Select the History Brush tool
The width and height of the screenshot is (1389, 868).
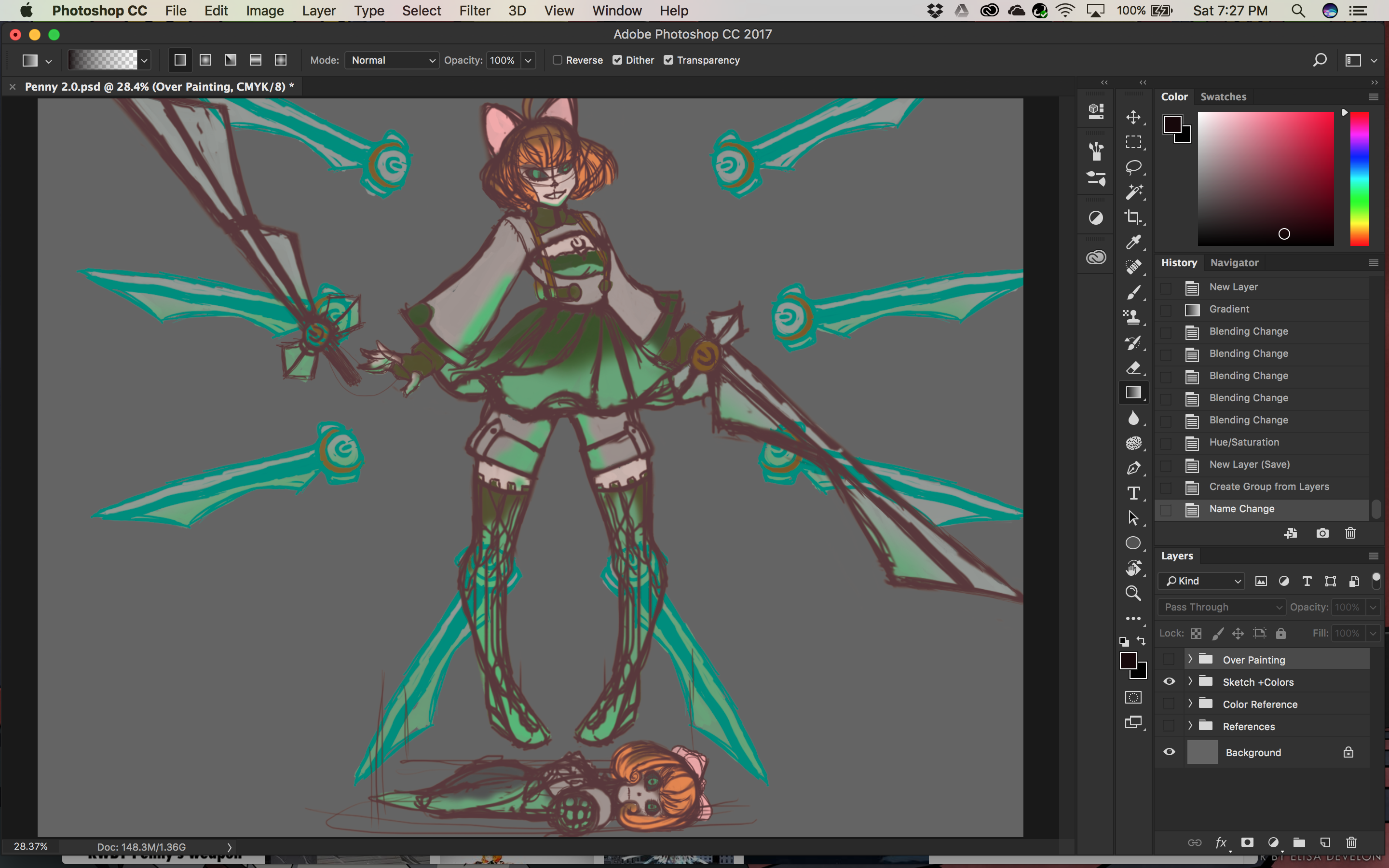1133,343
